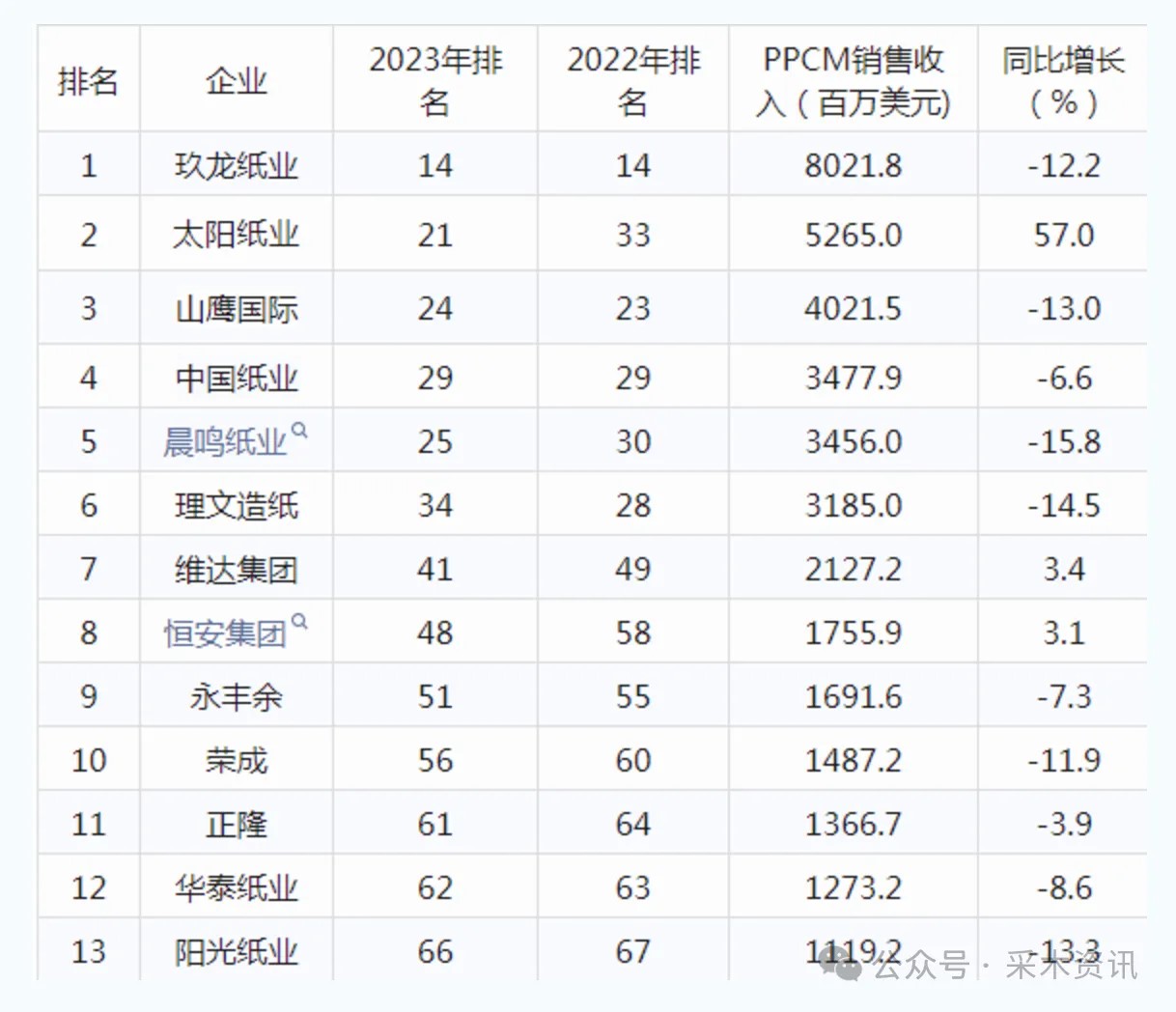
Task: Expand the 维达集团 row
Action: click(235, 569)
